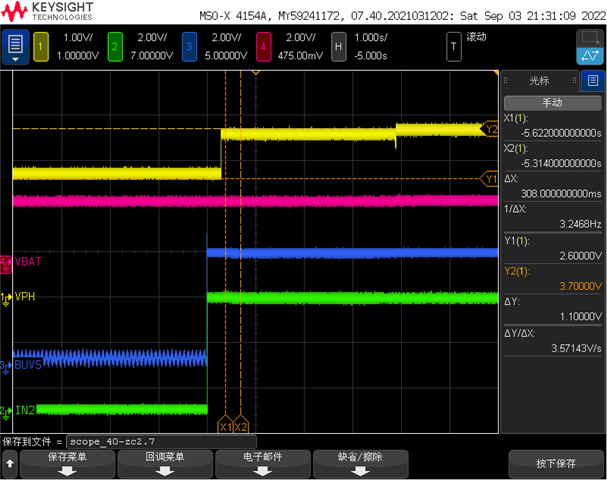Click the ΔY 1.10000V readout
This screenshot has width=607, height=480.
[580, 317]
